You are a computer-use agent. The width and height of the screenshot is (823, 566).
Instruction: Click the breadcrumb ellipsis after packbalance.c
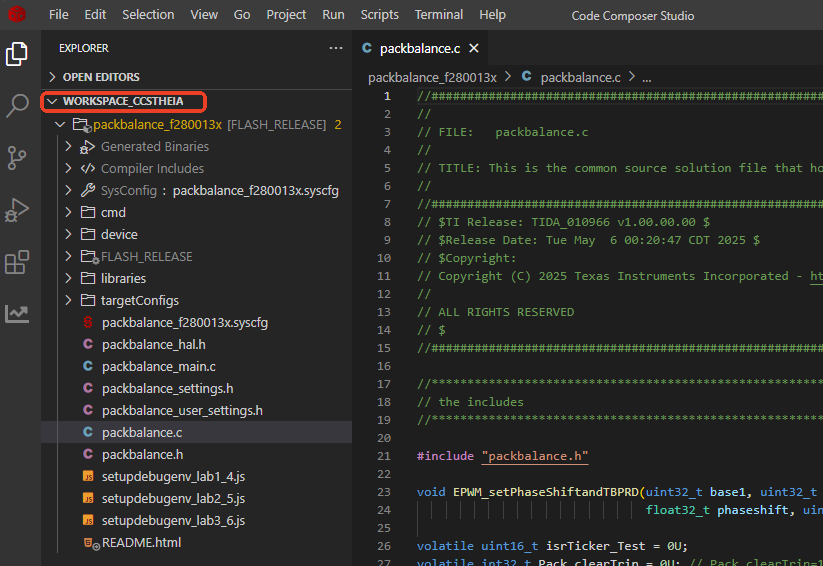tap(646, 77)
